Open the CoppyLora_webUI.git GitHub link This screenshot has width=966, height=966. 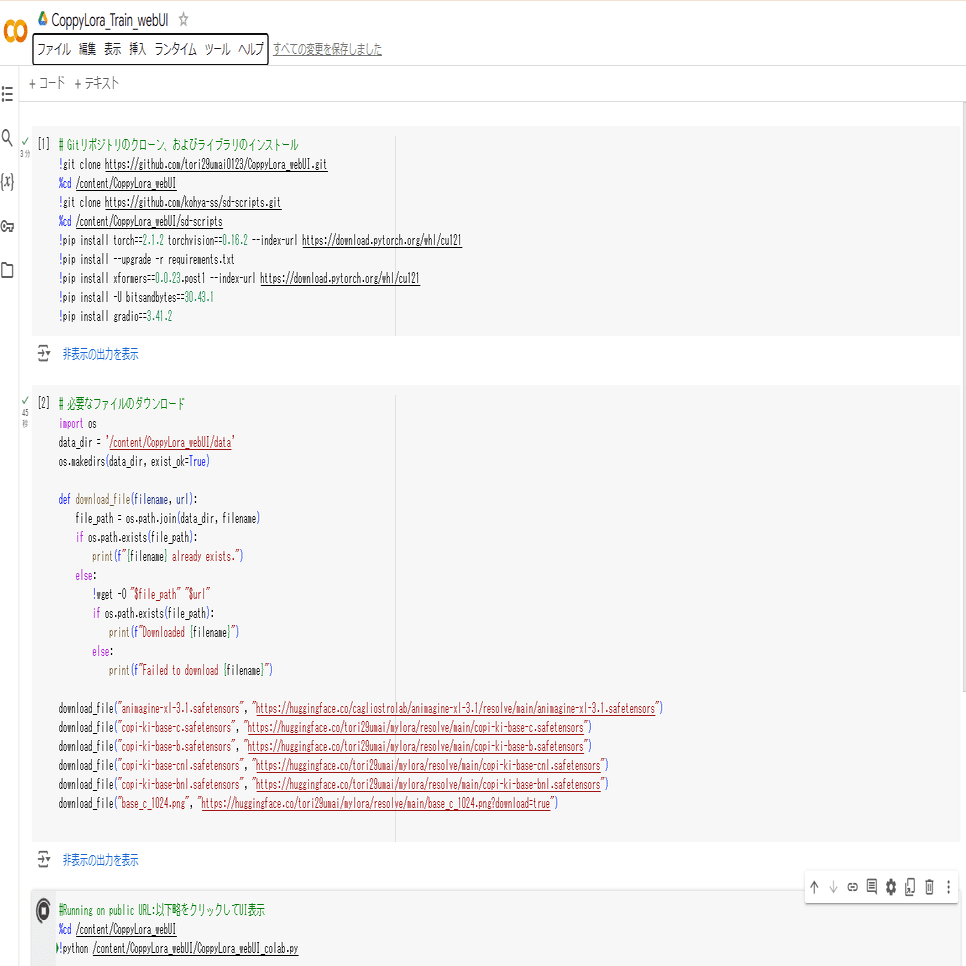(x=216, y=164)
